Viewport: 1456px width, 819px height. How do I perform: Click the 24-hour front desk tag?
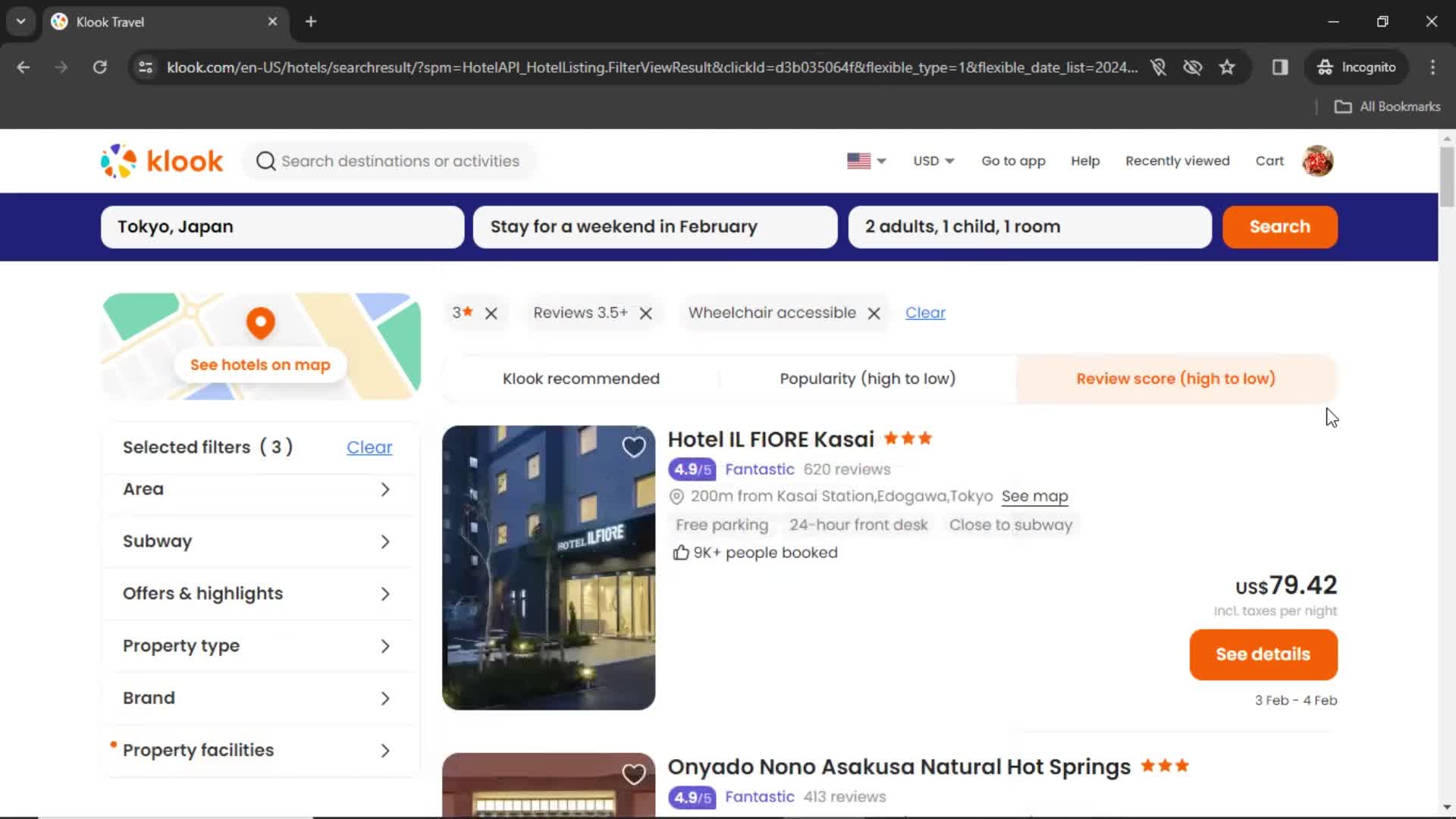point(858,525)
